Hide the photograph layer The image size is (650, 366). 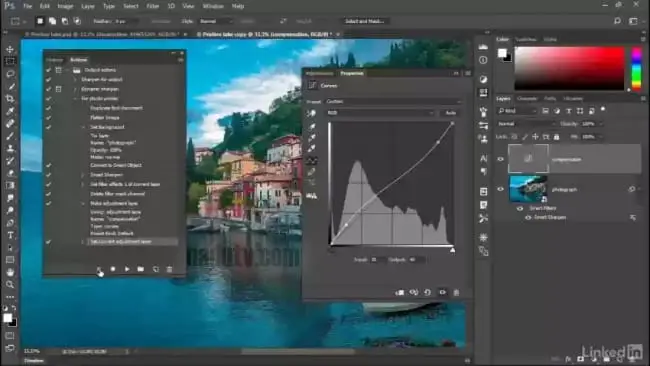pyautogui.click(x=500, y=189)
